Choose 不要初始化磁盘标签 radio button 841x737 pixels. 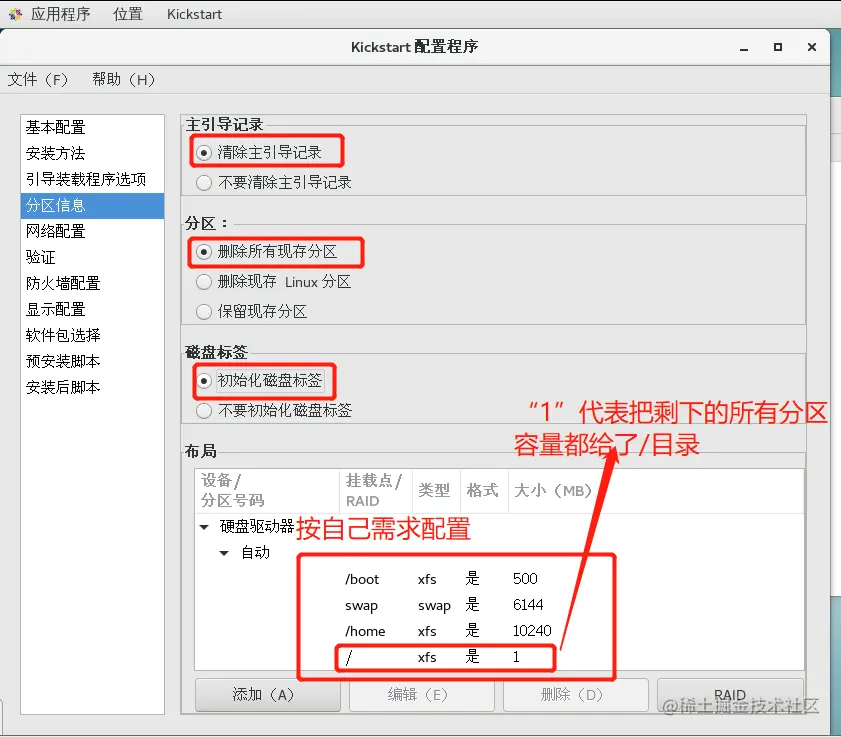pos(204,411)
